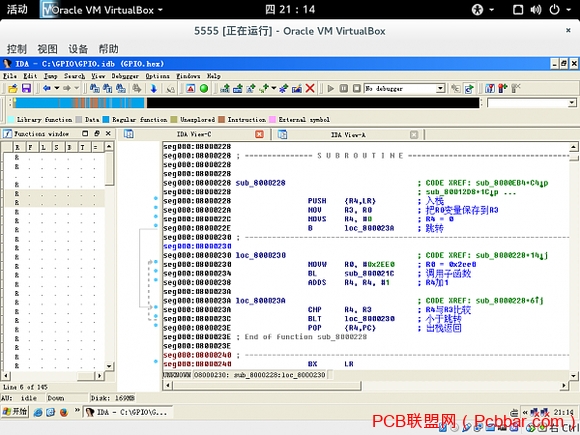Open the accessibility menu in GNOME top bar
Image resolution: width=580 pixels, height=435 pixels.
click(x=482, y=10)
